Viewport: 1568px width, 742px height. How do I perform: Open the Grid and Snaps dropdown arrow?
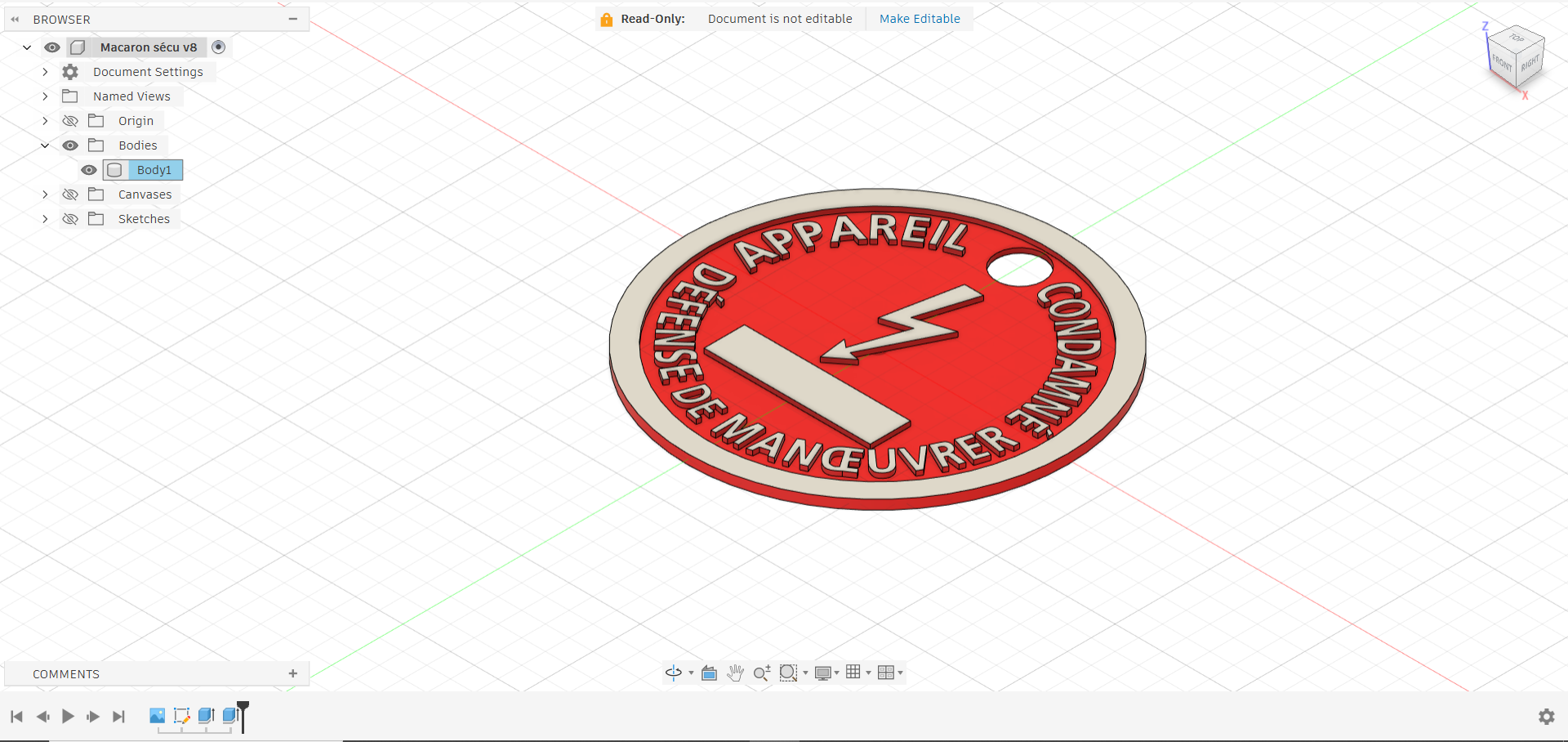(868, 673)
